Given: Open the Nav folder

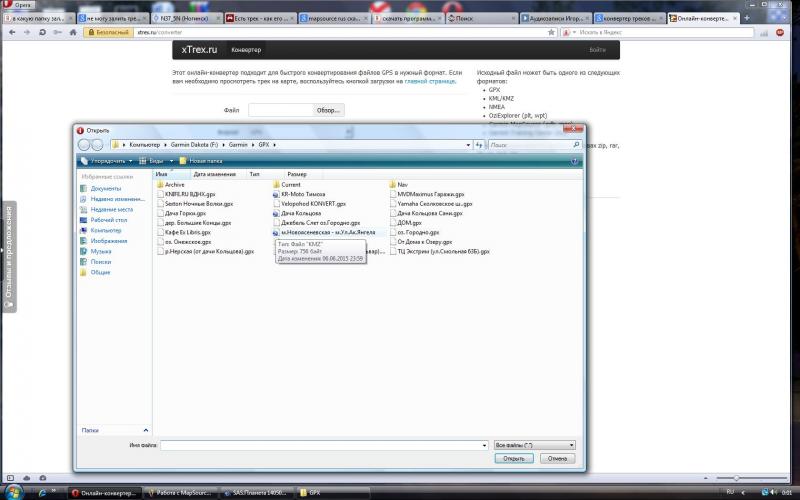Looking at the screenshot, I should 402,185.
